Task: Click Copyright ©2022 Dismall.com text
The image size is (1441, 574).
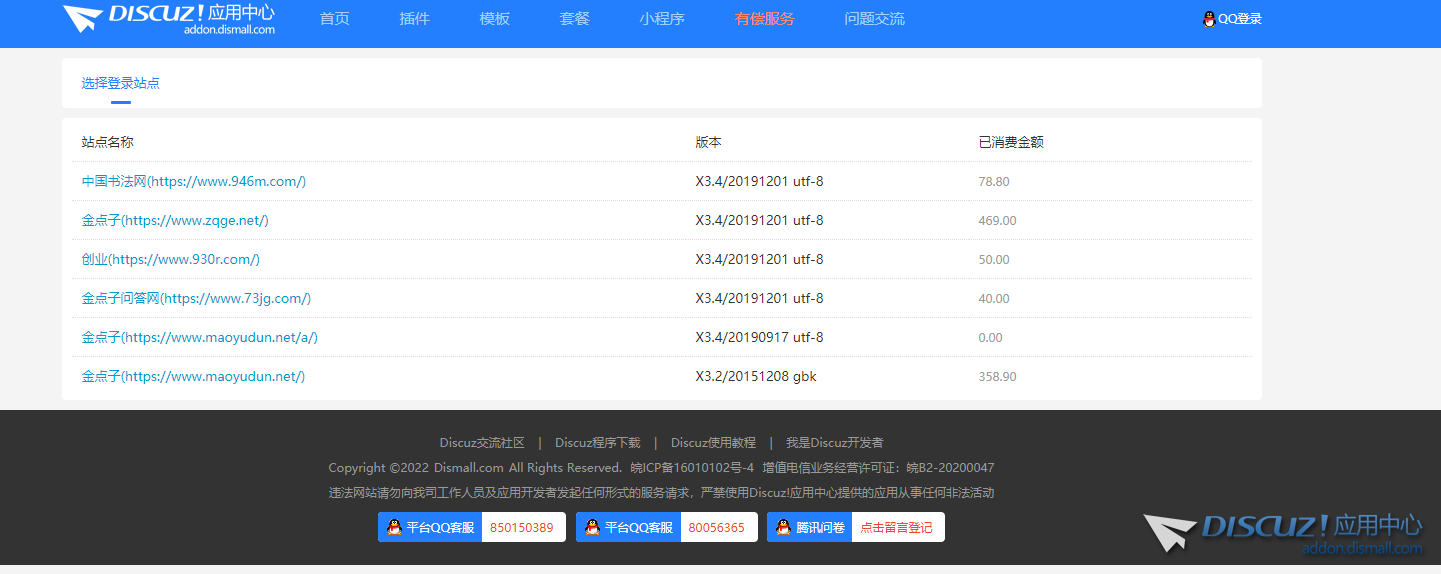Action: point(416,468)
